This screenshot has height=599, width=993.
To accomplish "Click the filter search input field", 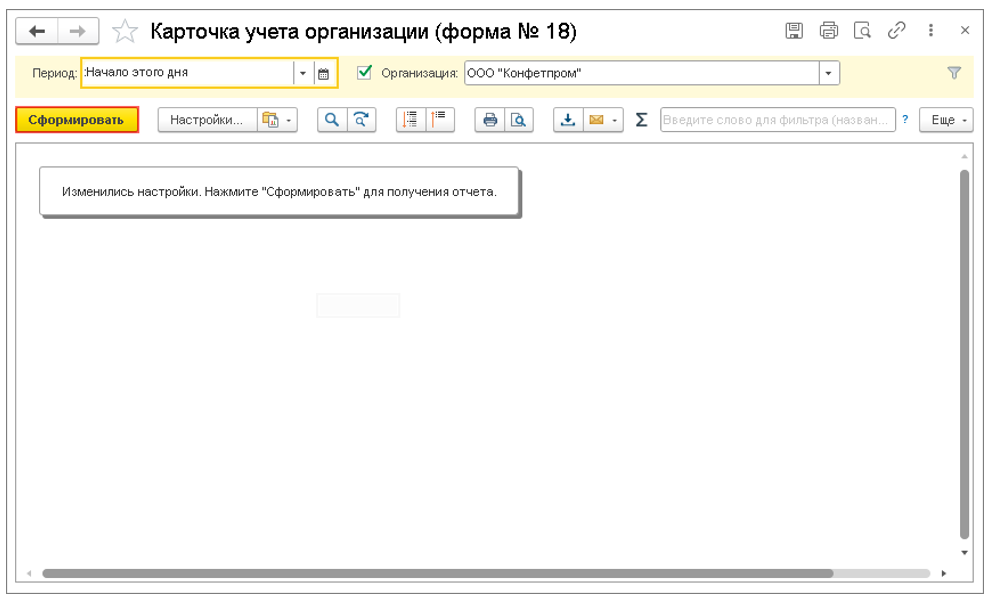I will (x=776, y=120).
